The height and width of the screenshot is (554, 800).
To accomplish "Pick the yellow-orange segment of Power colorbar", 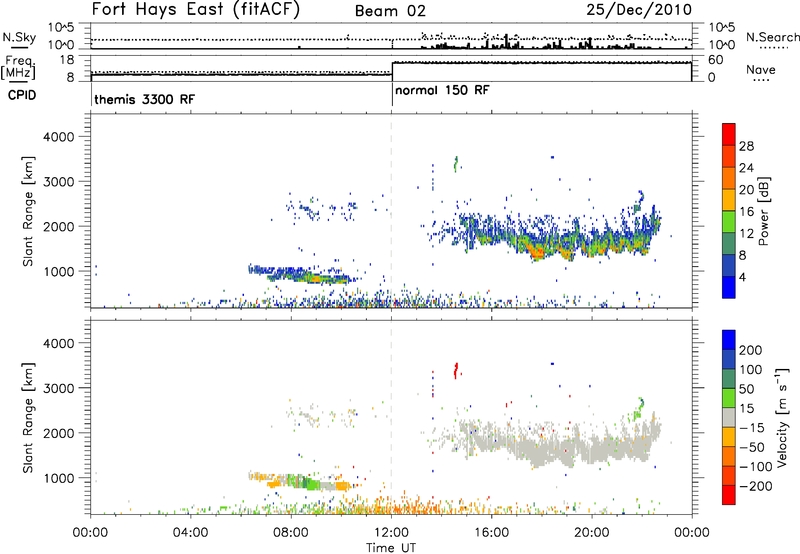I will point(729,199).
